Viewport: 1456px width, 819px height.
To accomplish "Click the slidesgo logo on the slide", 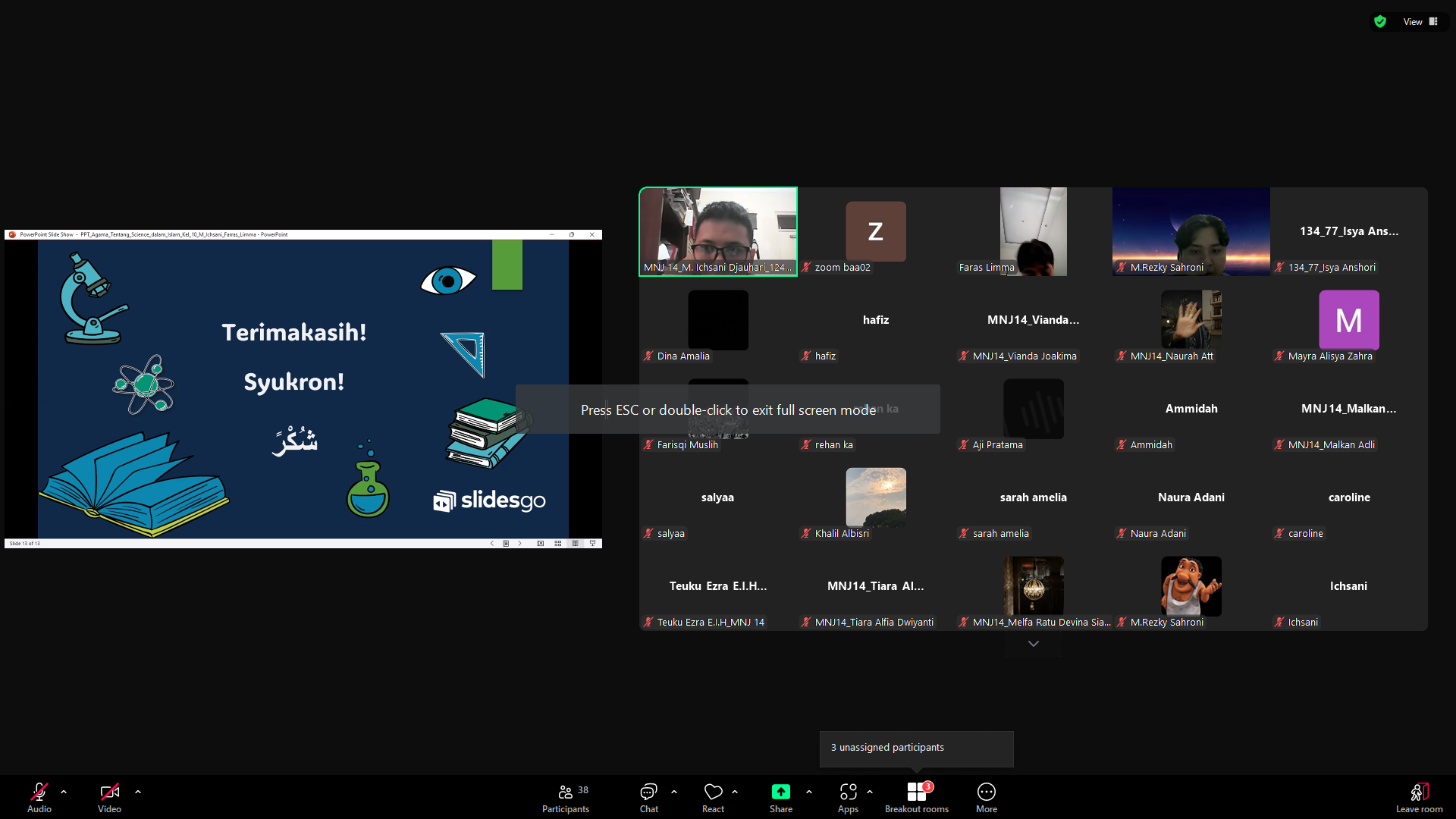I will click(489, 500).
